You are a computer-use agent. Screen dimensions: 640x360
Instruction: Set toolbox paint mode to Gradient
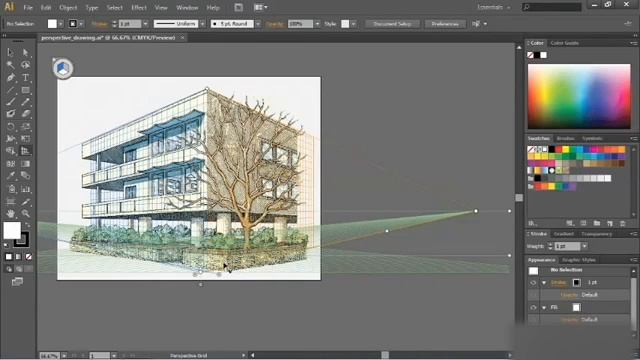click(x=19, y=257)
